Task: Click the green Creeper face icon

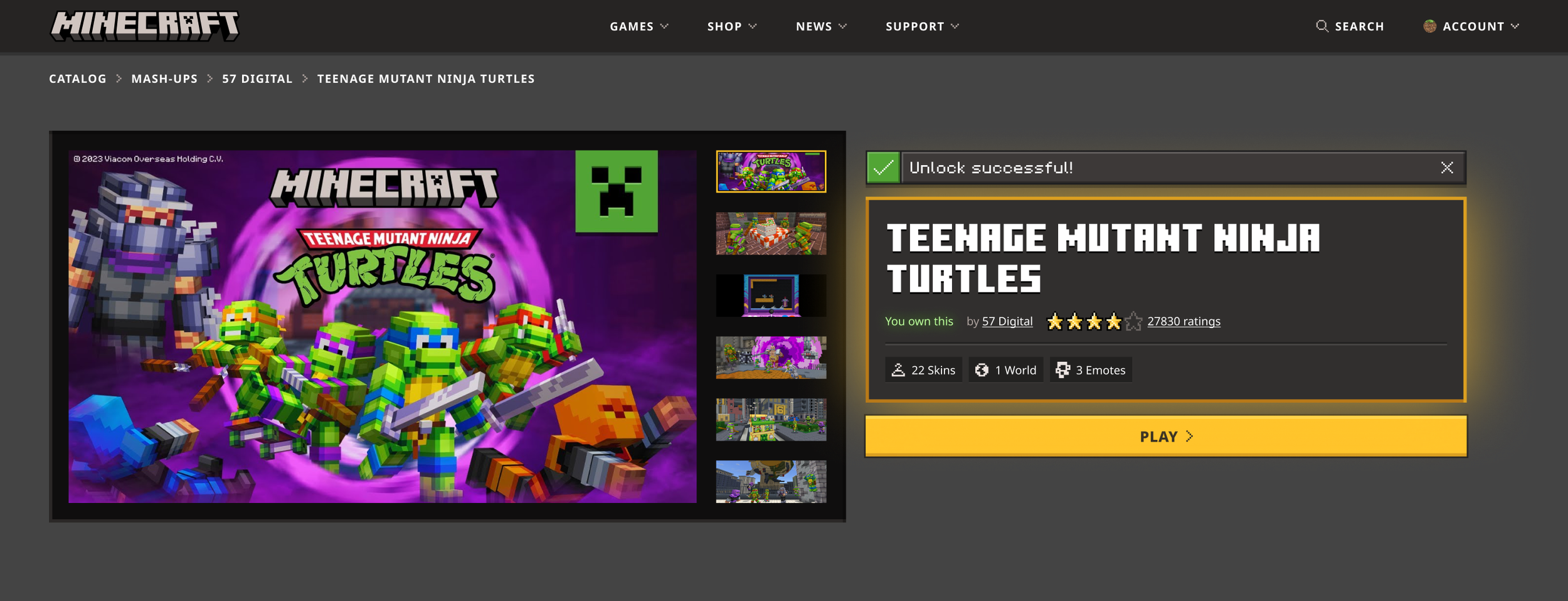Action: click(x=617, y=191)
